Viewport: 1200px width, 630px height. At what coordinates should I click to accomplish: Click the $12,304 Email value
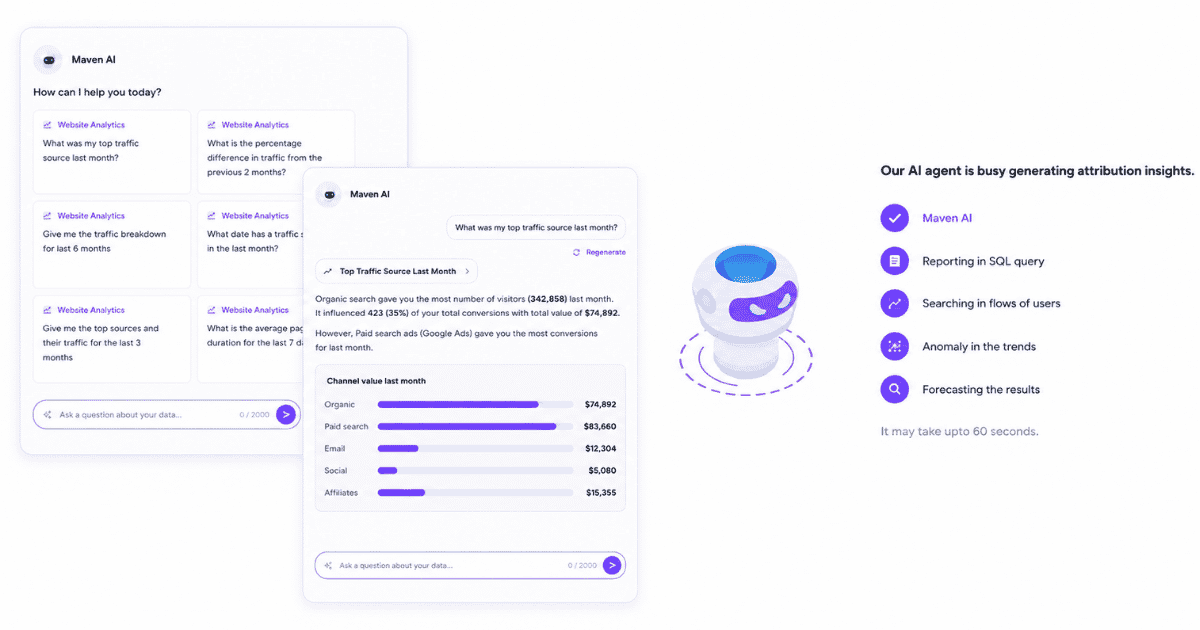click(600, 448)
